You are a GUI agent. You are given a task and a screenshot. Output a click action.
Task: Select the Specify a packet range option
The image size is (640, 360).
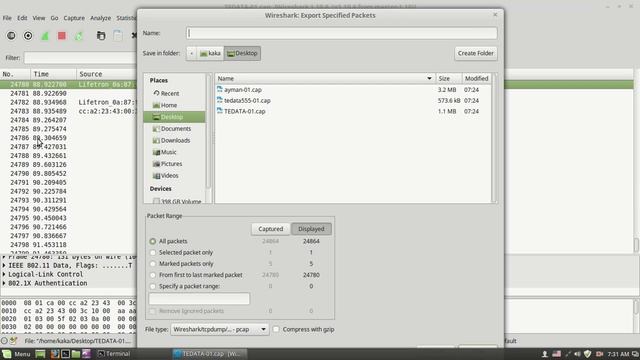tap(153, 286)
